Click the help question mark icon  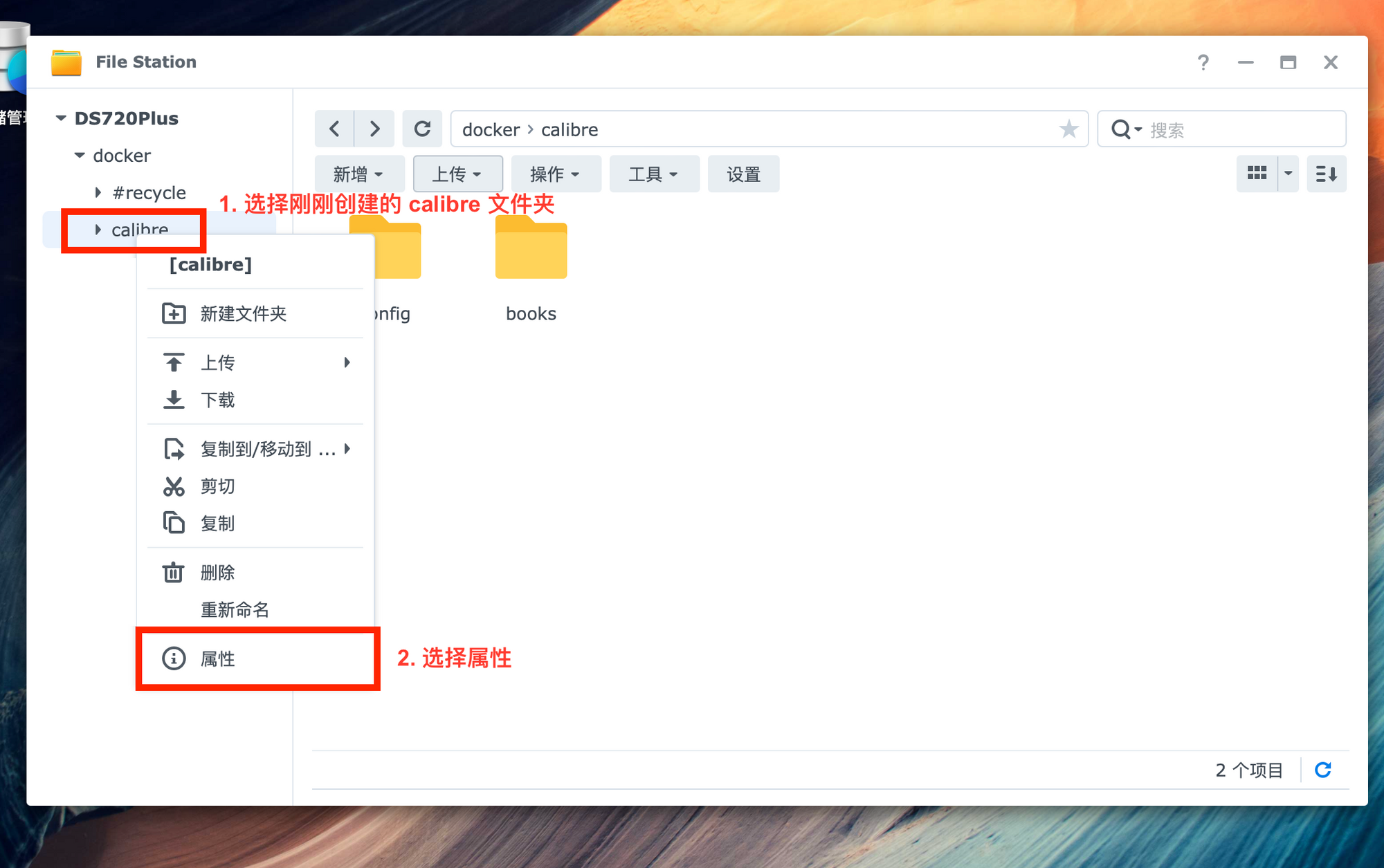tap(1203, 62)
